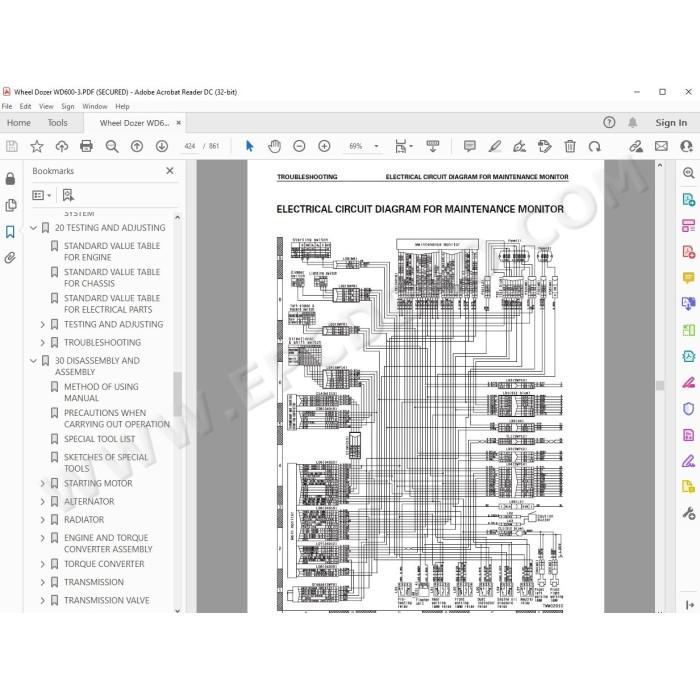
Task: Expand the RADIATOR bookmark
Action: (x=42, y=520)
